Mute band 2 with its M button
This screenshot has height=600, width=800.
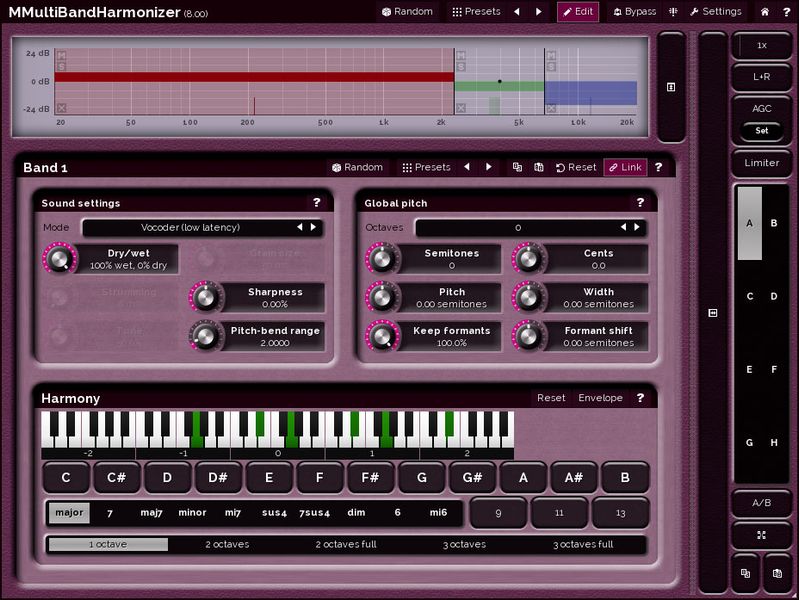point(461,55)
